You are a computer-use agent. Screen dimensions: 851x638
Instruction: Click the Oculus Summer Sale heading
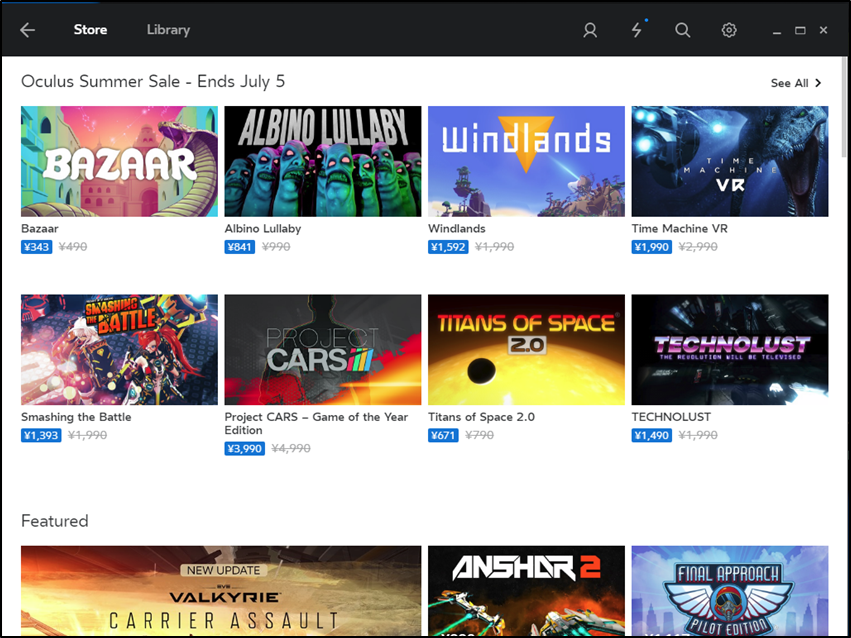coord(153,81)
